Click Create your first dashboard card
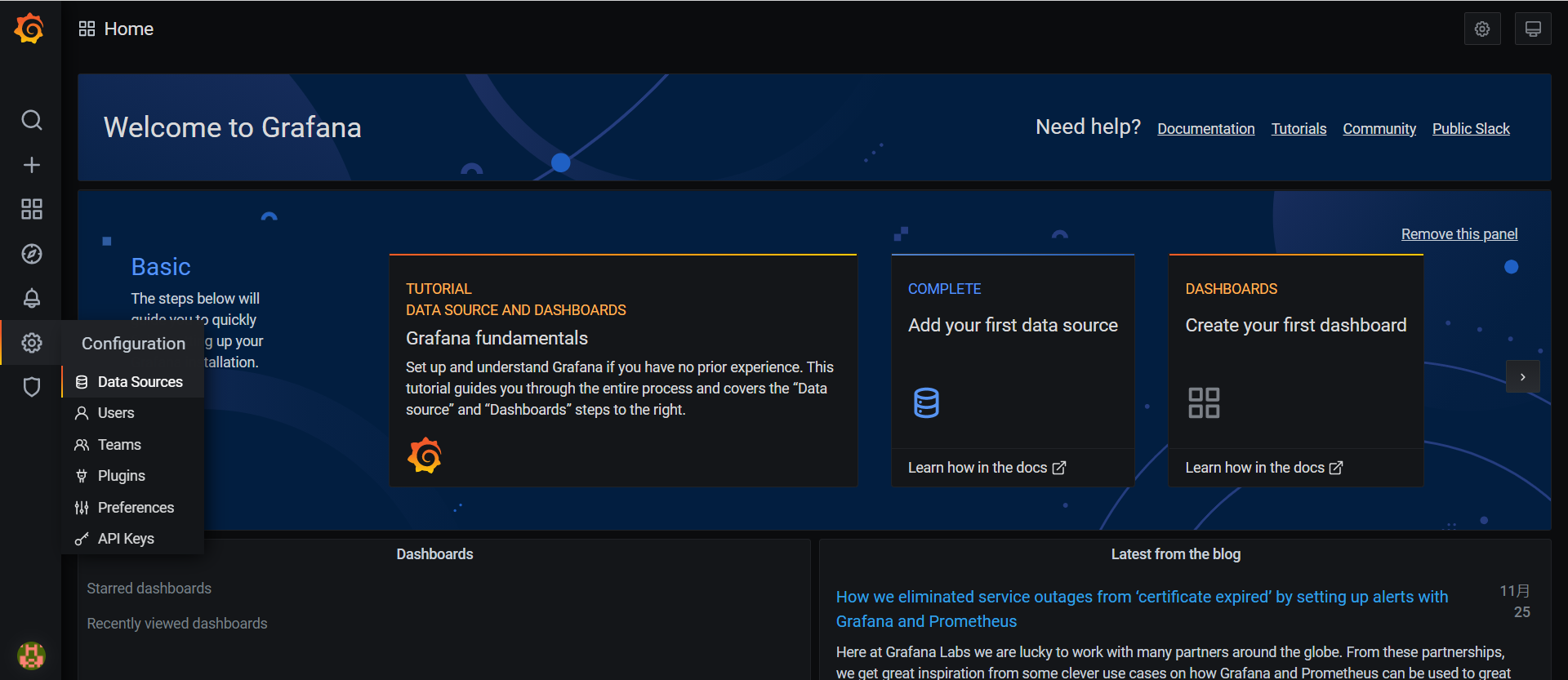Viewport: 1568px width, 680px height. (1295, 371)
